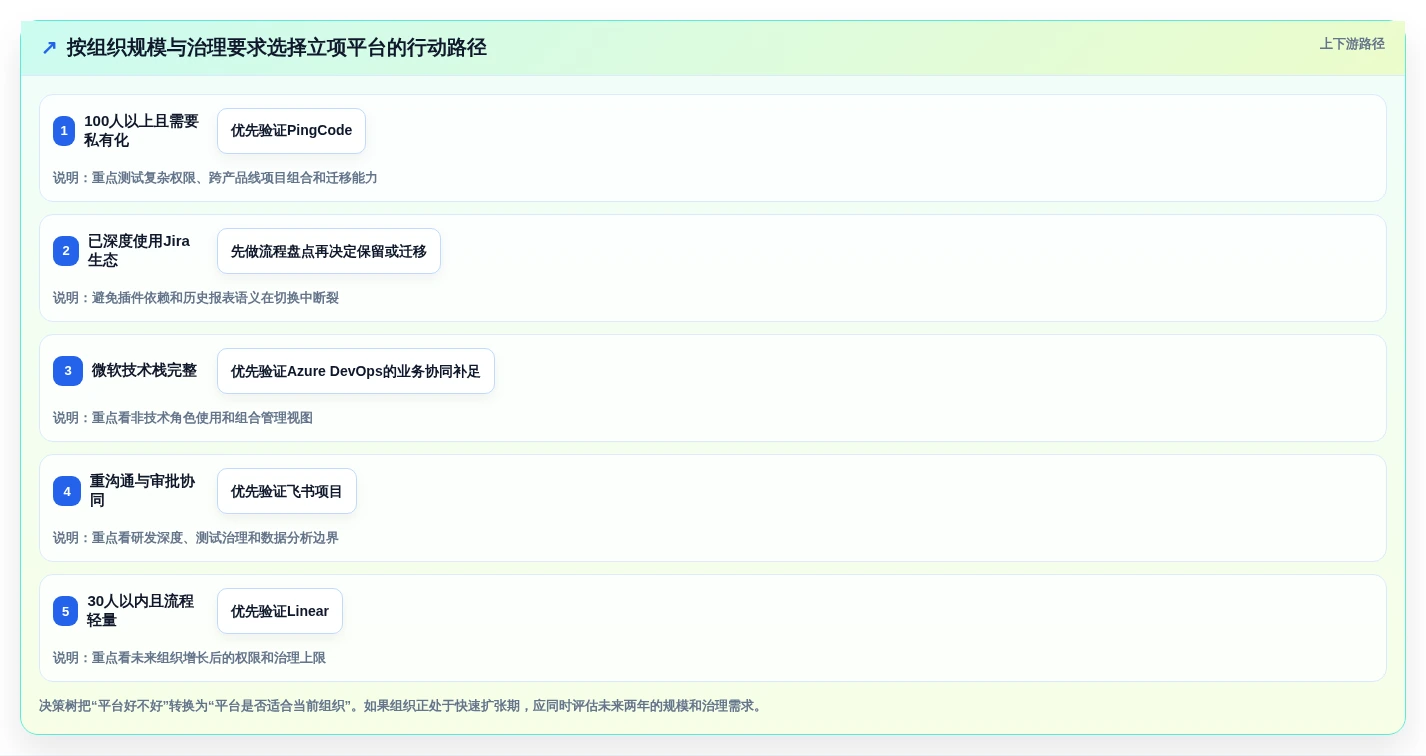1426x756 pixels.
Task: Select step number badge 3
Action: click(x=68, y=371)
